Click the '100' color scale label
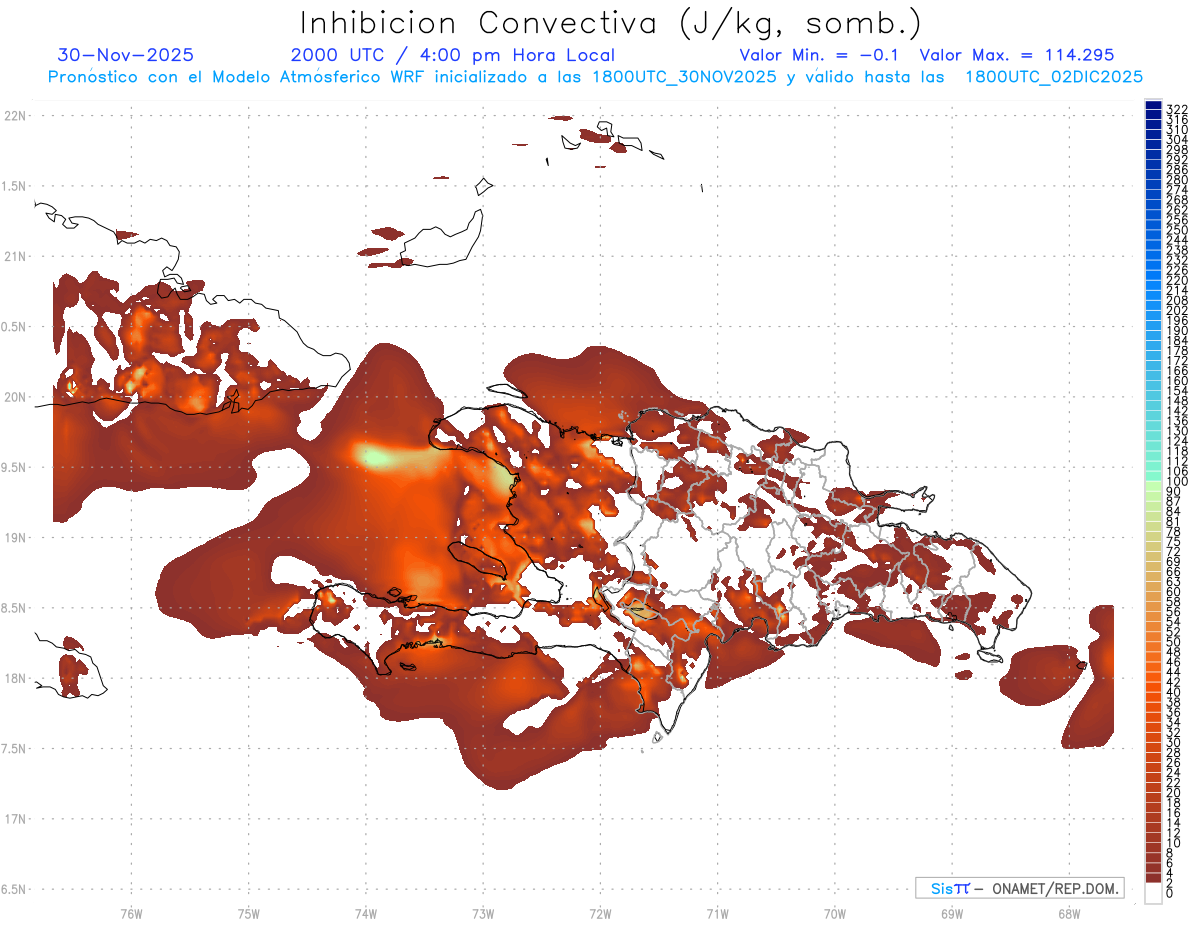1200x927 pixels. coord(1176,482)
